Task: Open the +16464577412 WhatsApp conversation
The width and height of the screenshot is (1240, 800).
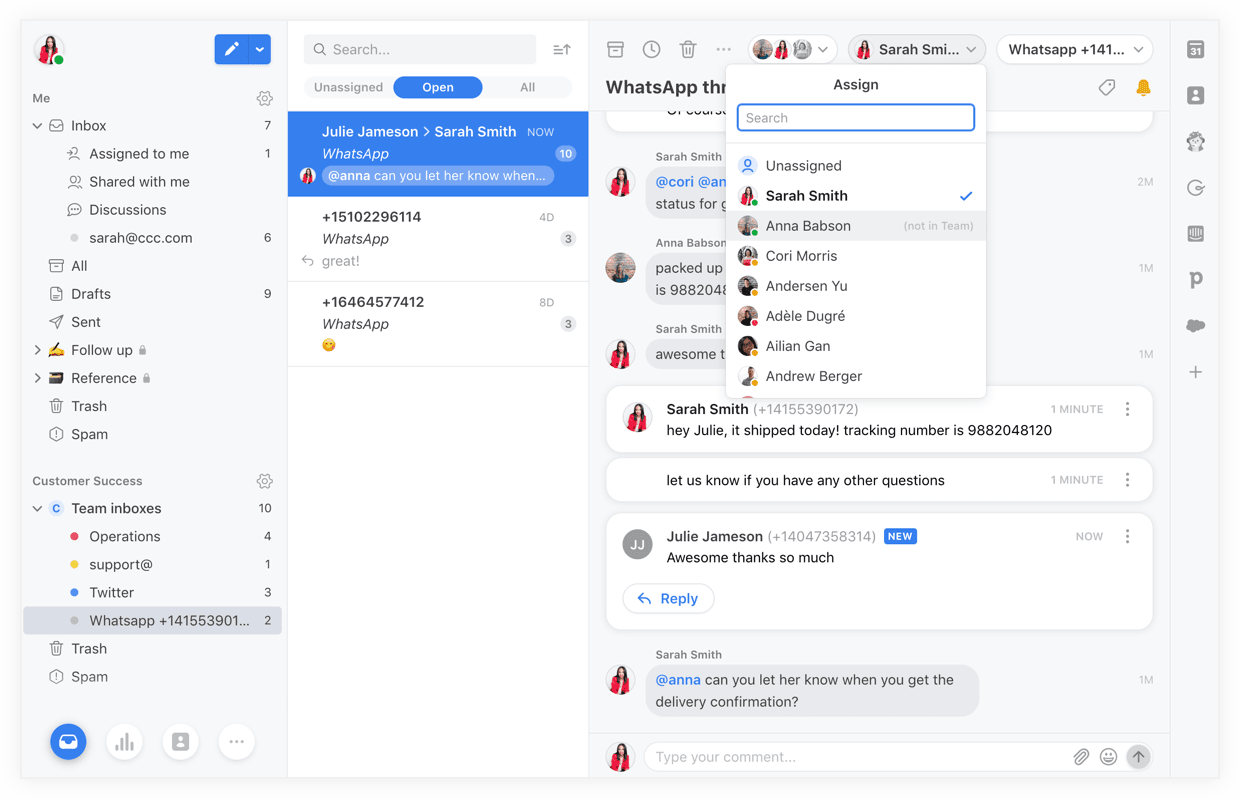Action: (438, 324)
